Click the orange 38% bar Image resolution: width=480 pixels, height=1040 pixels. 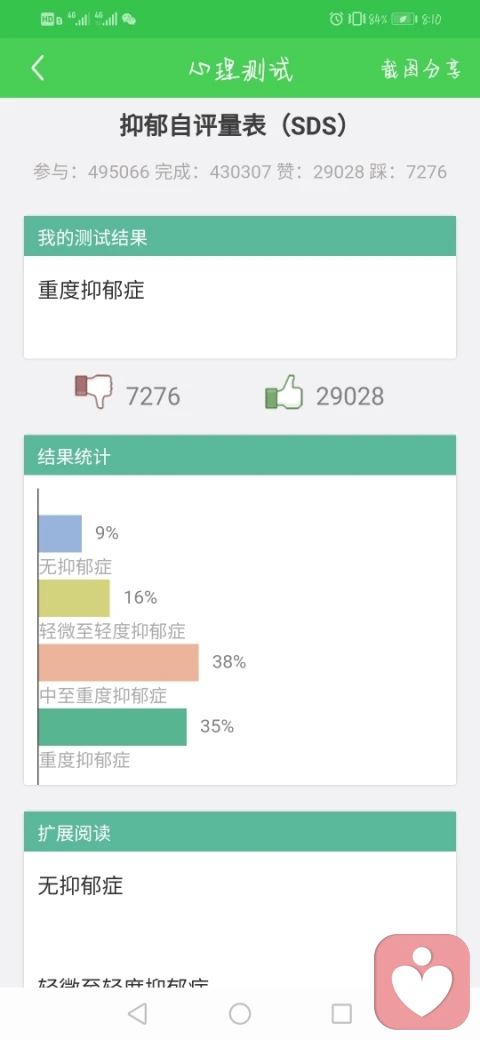(119, 663)
